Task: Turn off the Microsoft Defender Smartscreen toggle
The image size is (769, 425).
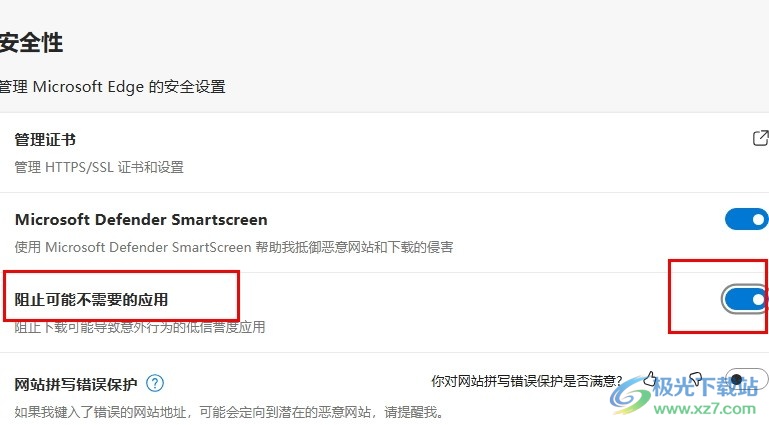Action: [x=746, y=219]
